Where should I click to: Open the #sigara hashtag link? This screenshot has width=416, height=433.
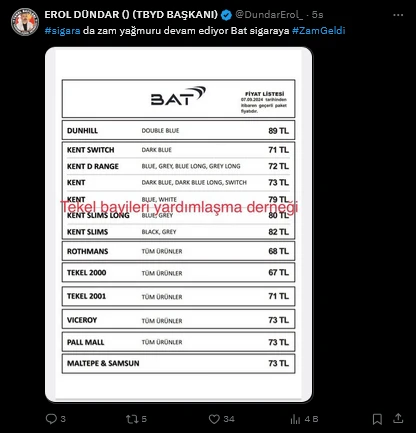[x=62, y=31]
